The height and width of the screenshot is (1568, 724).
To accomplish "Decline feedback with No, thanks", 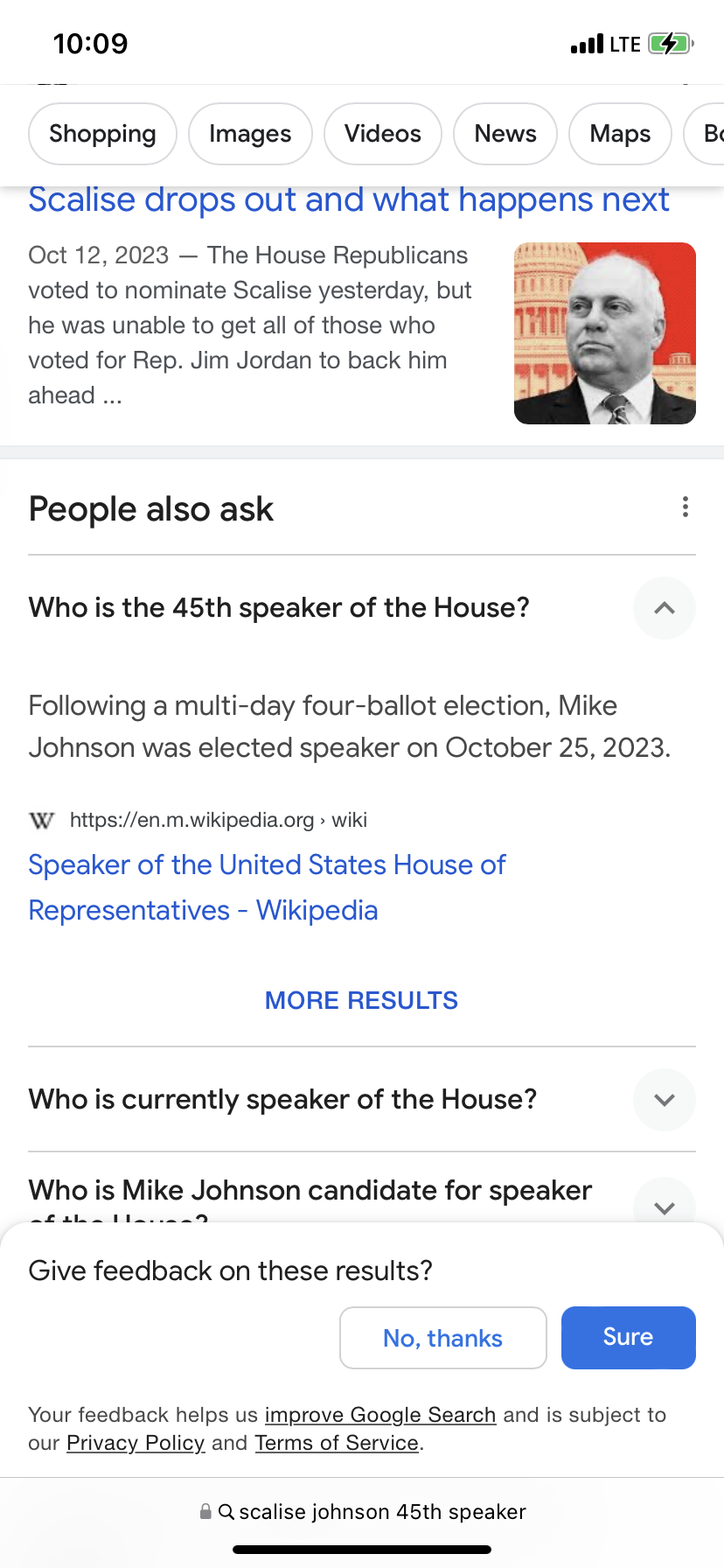I will (442, 1338).
